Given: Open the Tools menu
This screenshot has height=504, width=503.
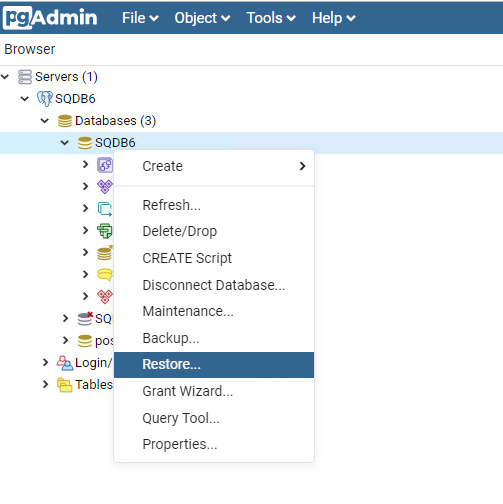Looking at the screenshot, I should click(x=271, y=18).
